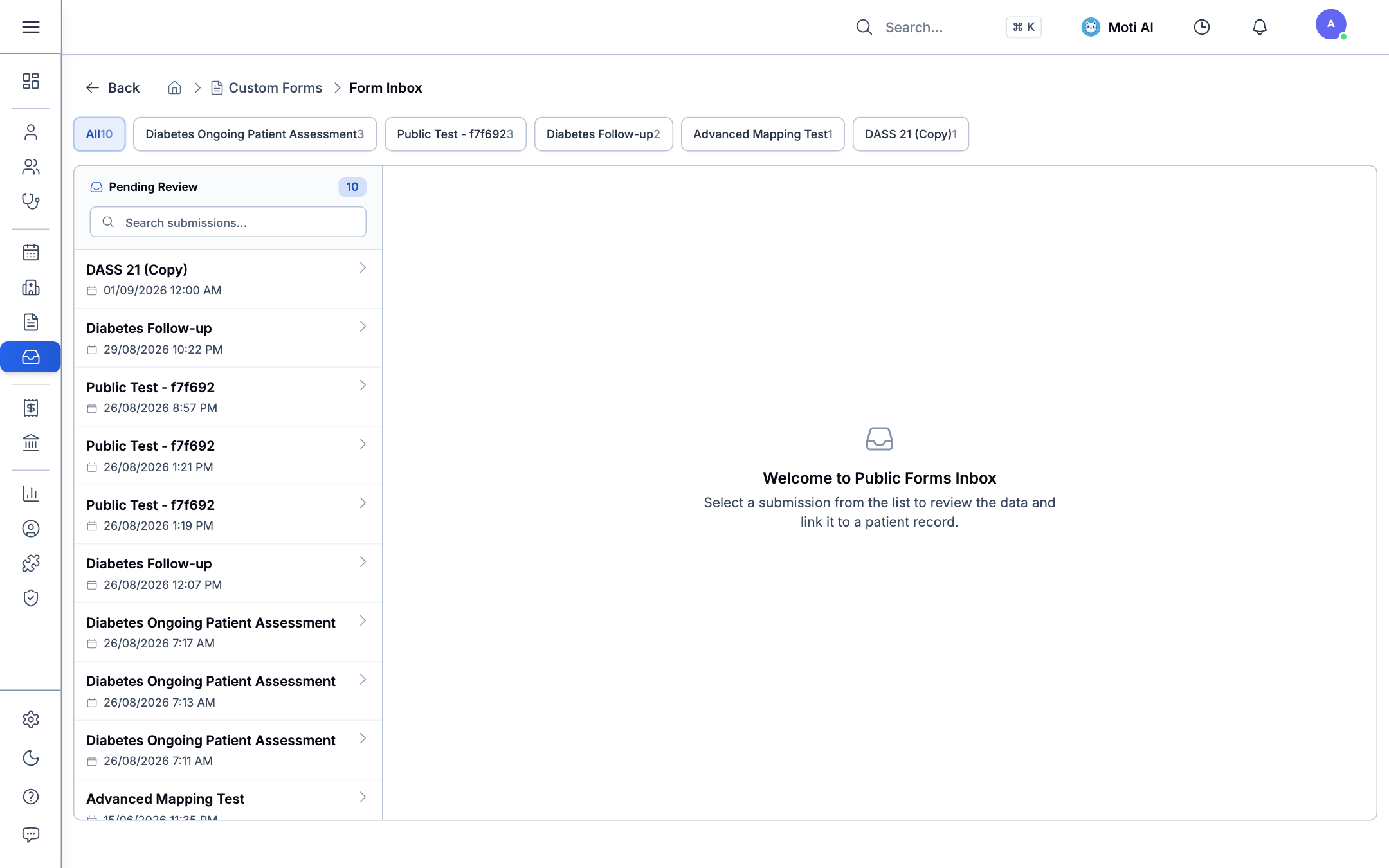Click the magnifier icon in top search
The image size is (1389, 868).
[x=864, y=27]
